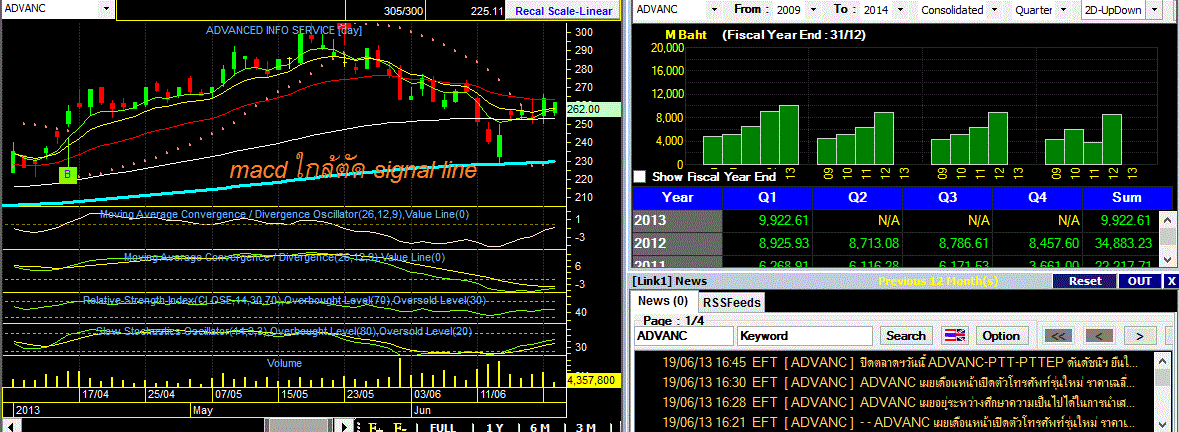Open the financials ADVANC symbol dropdown
The image size is (1179, 432).
714,10
